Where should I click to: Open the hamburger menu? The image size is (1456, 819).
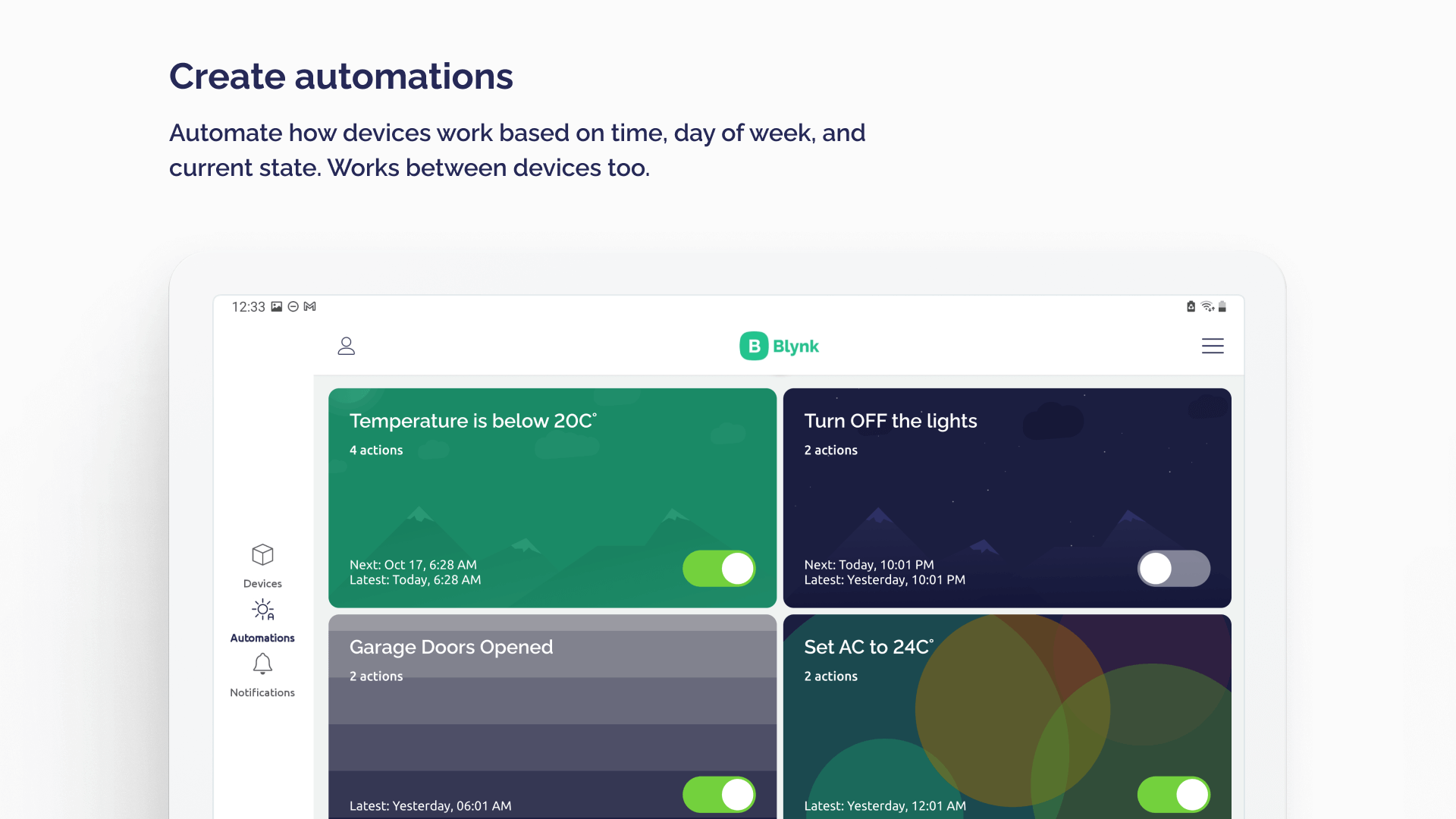pos(1213,346)
